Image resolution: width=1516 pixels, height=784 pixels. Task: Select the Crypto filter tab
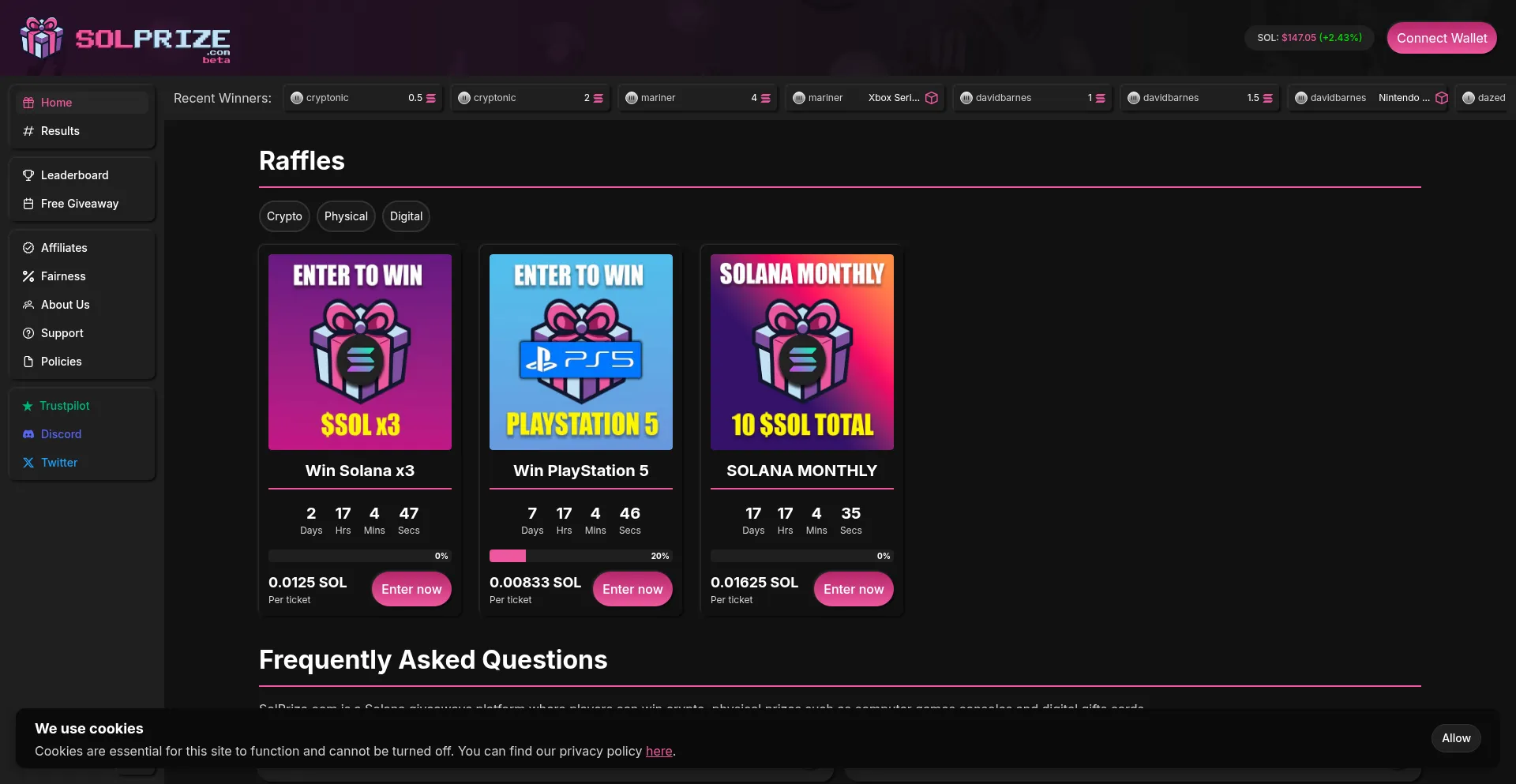click(x=284, y=216)
